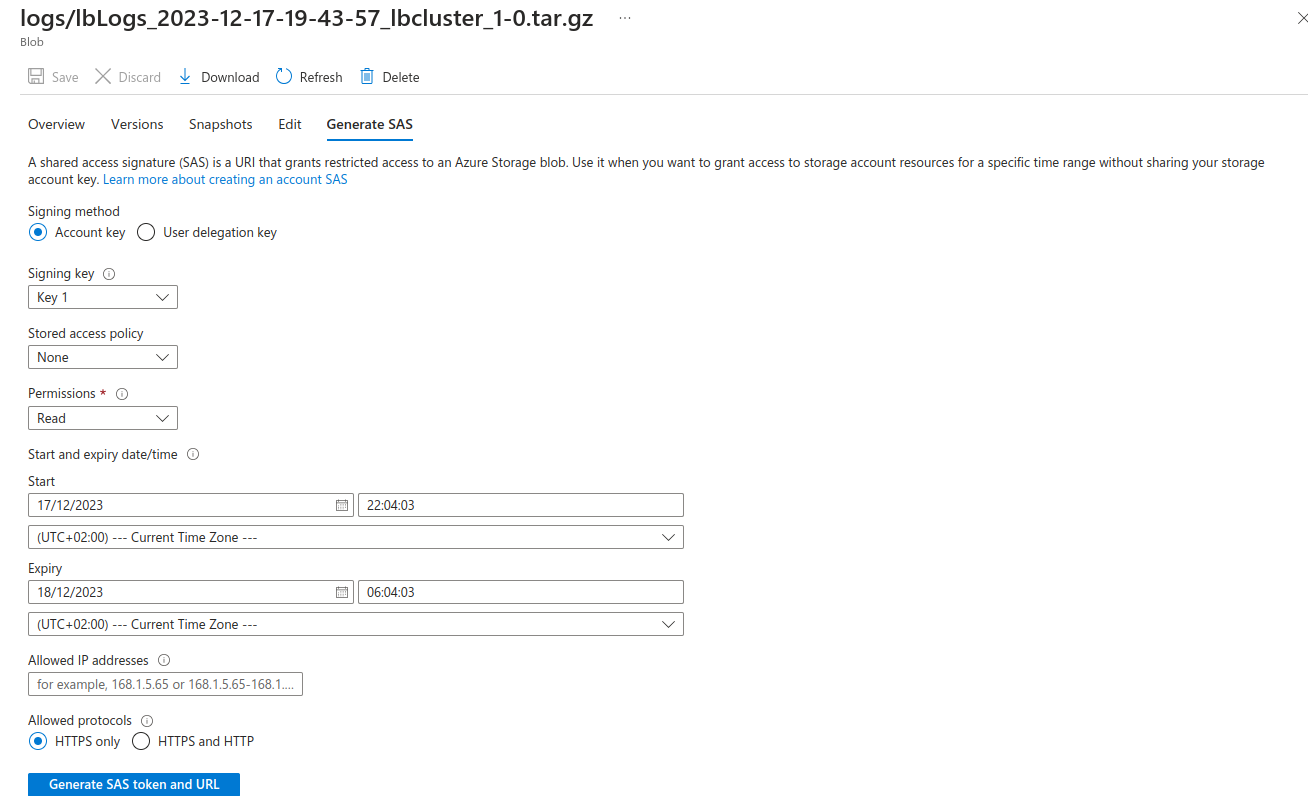
Task: Expand the Start time zone dropdown
Action: pos(356,537)
